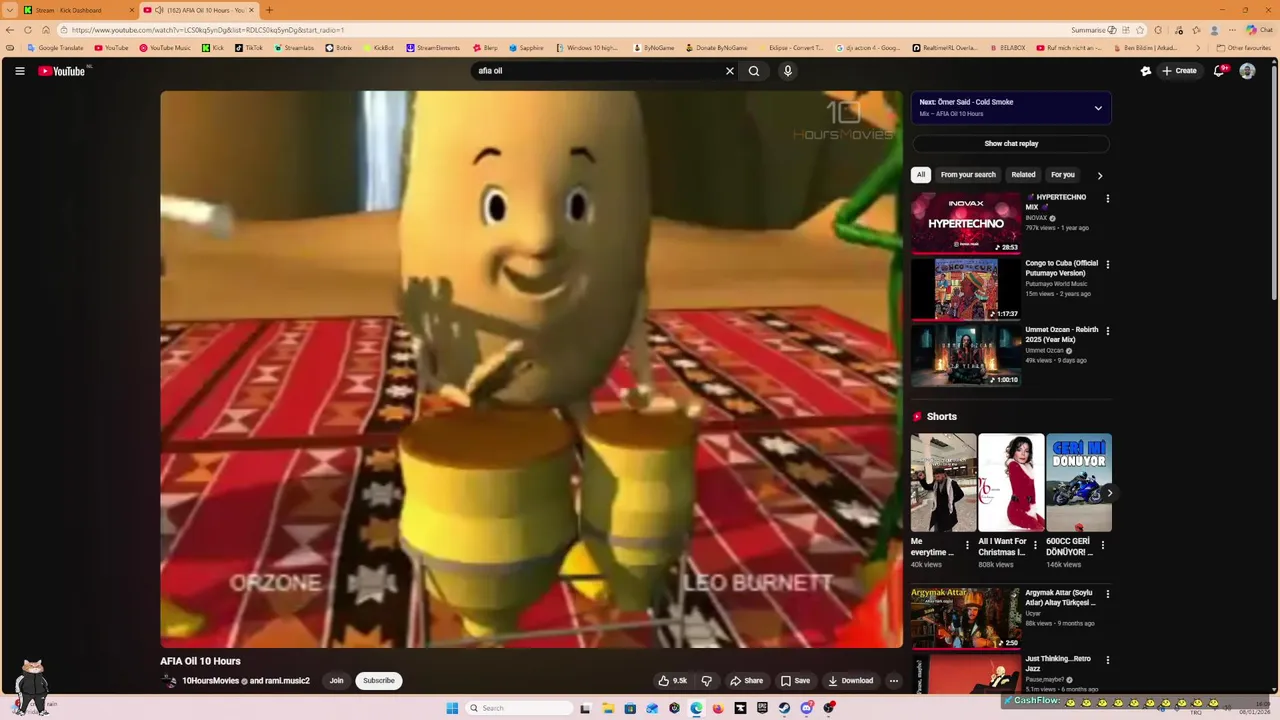Open options for 'All I Want For Christmas' short
The height and width of the screenshot is (720, 1280).
tap(1035, 545)
